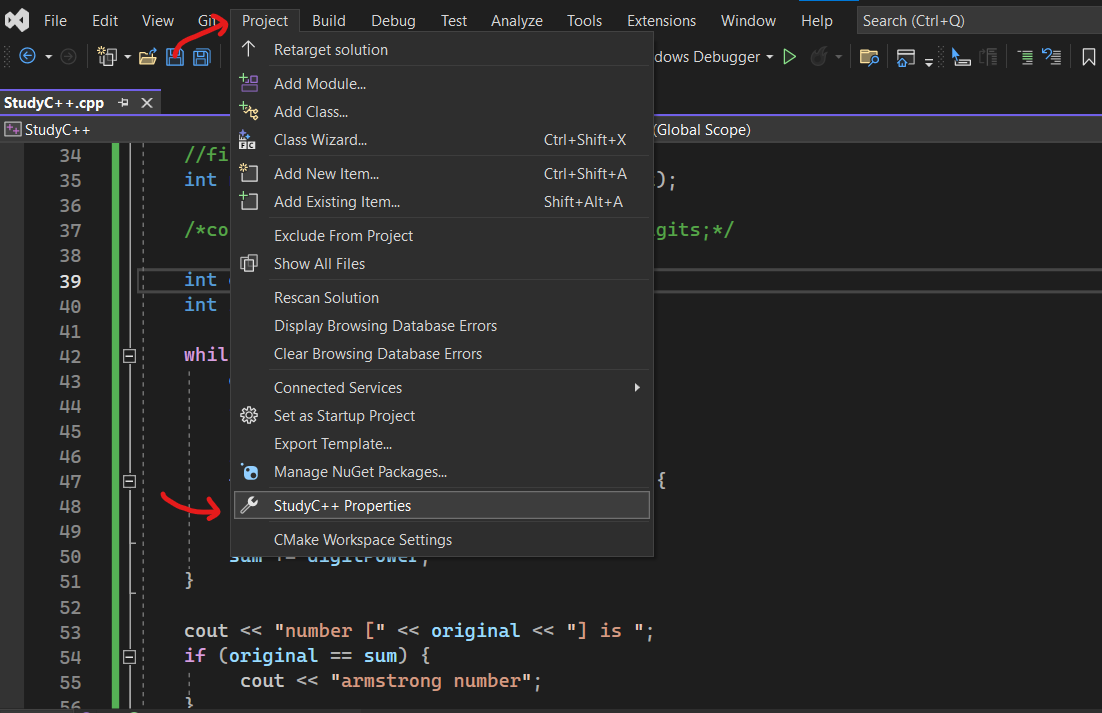Select the StudyC++.cpp editor tab
Screen dimensions: 1102x713
[54, 103]
